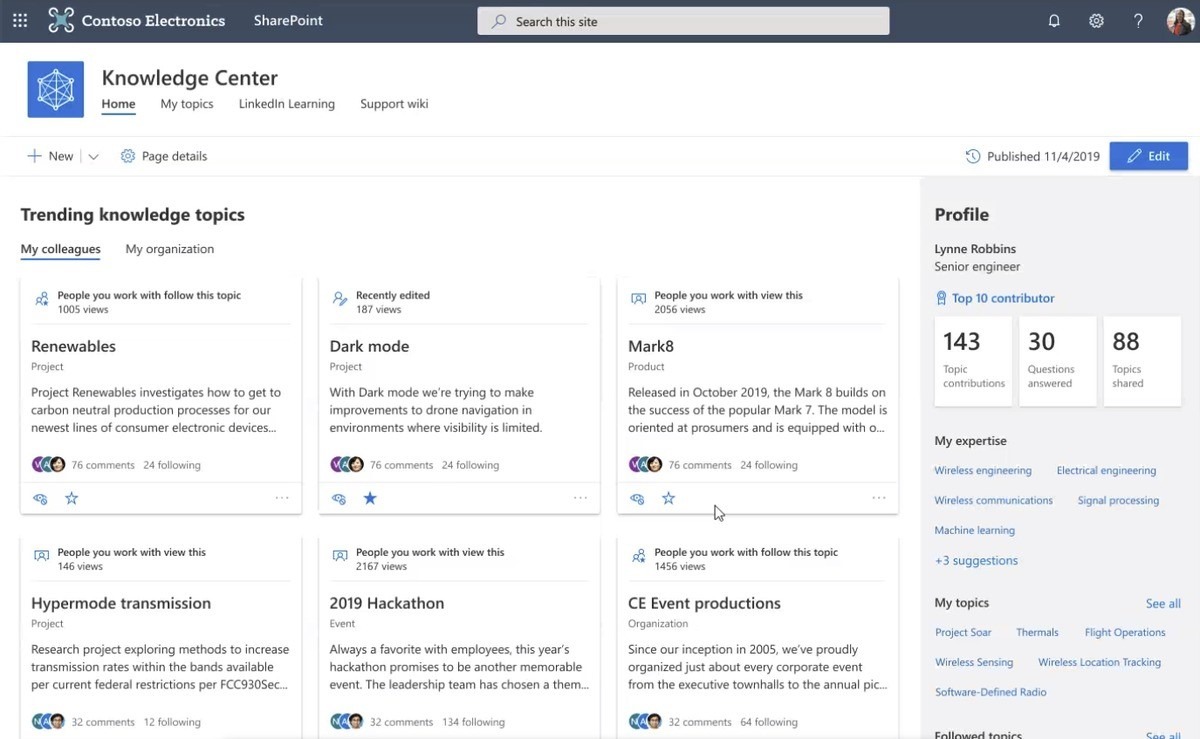This screenshot has height=739, width=1200.
Task: Open the Renewables card more options ellipsis
Action: [x=282, y=498]
